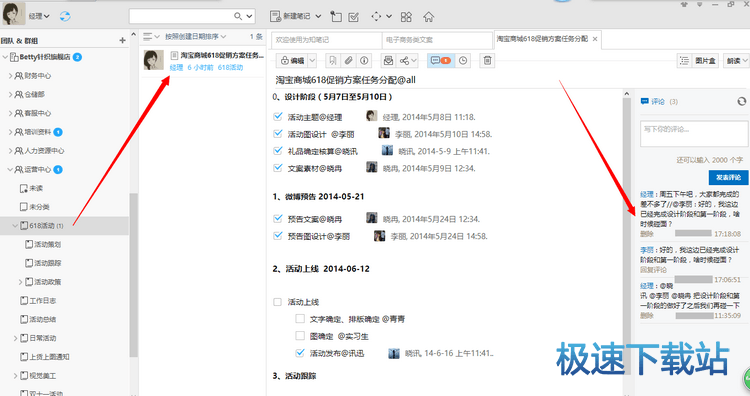
Task: Open the 工作日志 folder
Action: (38, 301)
